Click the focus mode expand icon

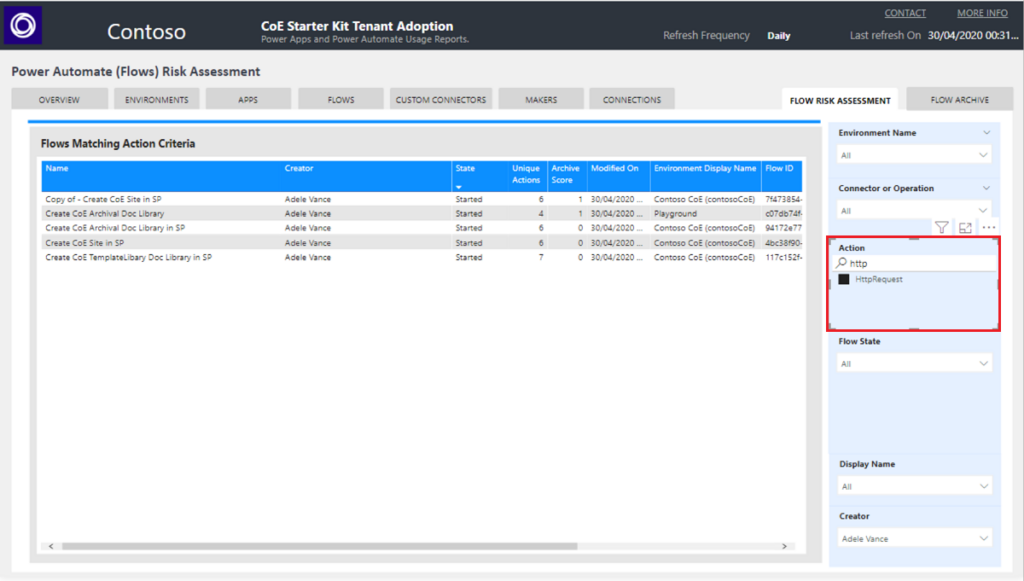[x=965, y=228]
